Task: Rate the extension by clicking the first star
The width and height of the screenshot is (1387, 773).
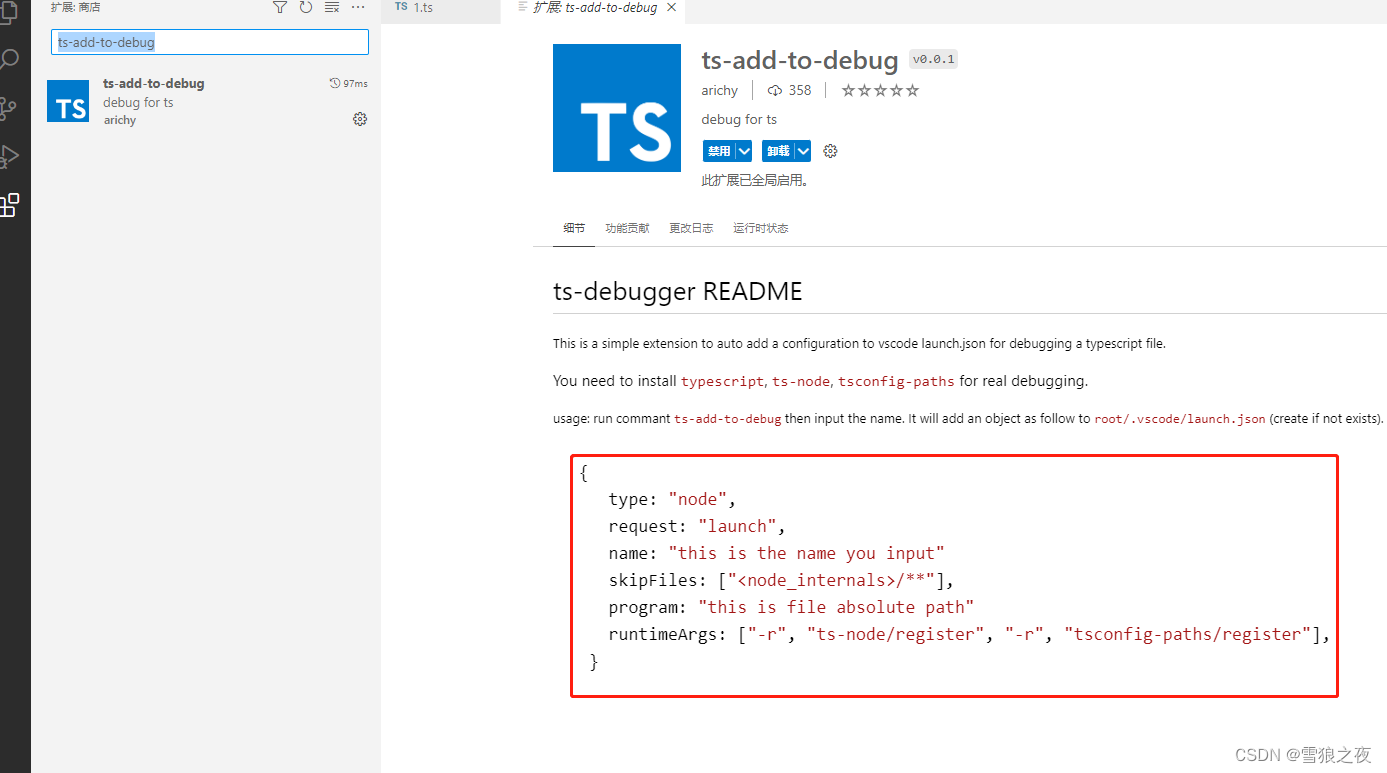Action: coord(849,90)
